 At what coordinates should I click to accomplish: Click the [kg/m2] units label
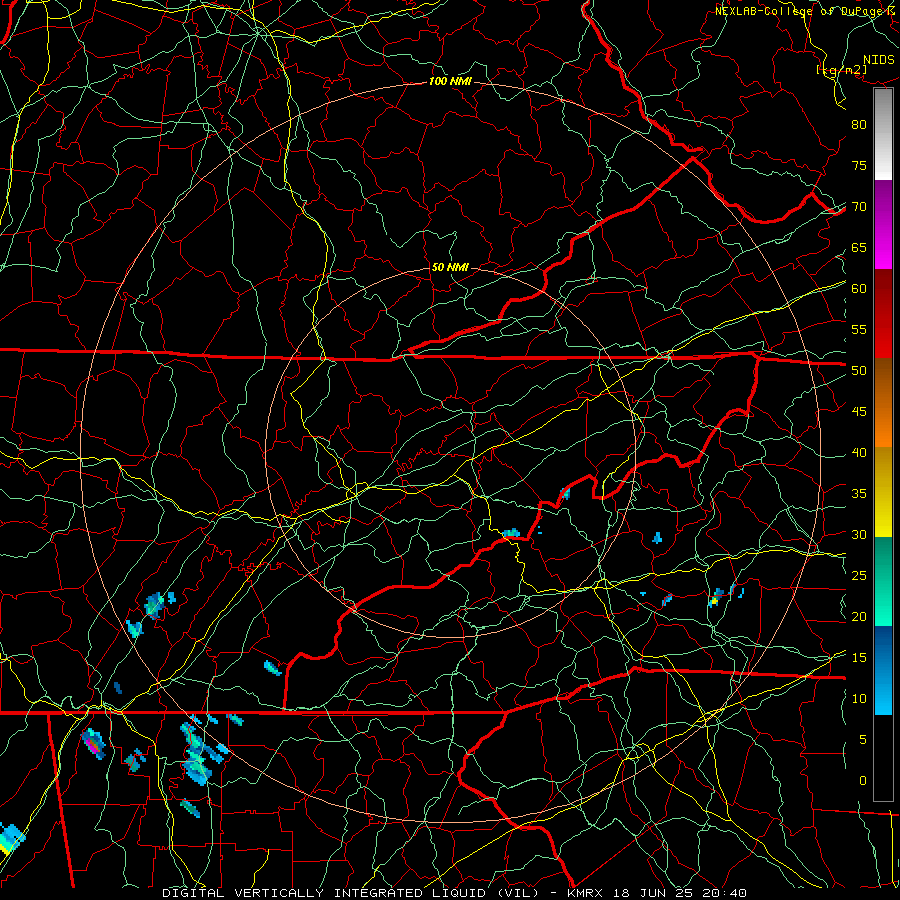coord(841,70)
